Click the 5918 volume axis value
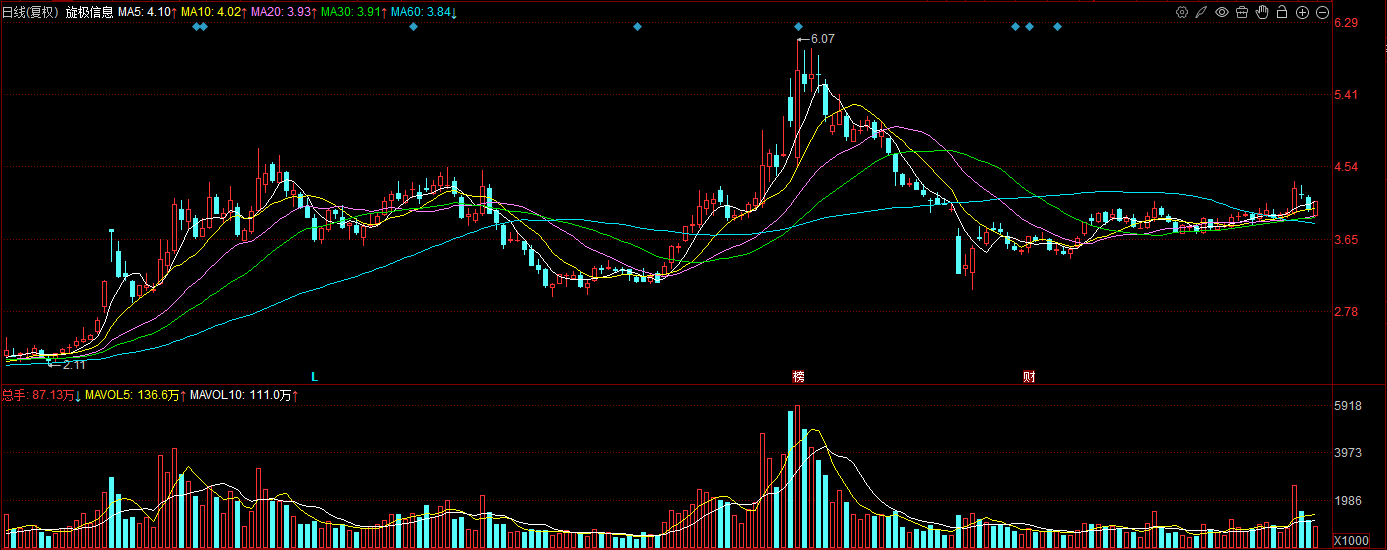This screenshot has height=550, width=1387. pyautogui.click(x=1349, y=406)
